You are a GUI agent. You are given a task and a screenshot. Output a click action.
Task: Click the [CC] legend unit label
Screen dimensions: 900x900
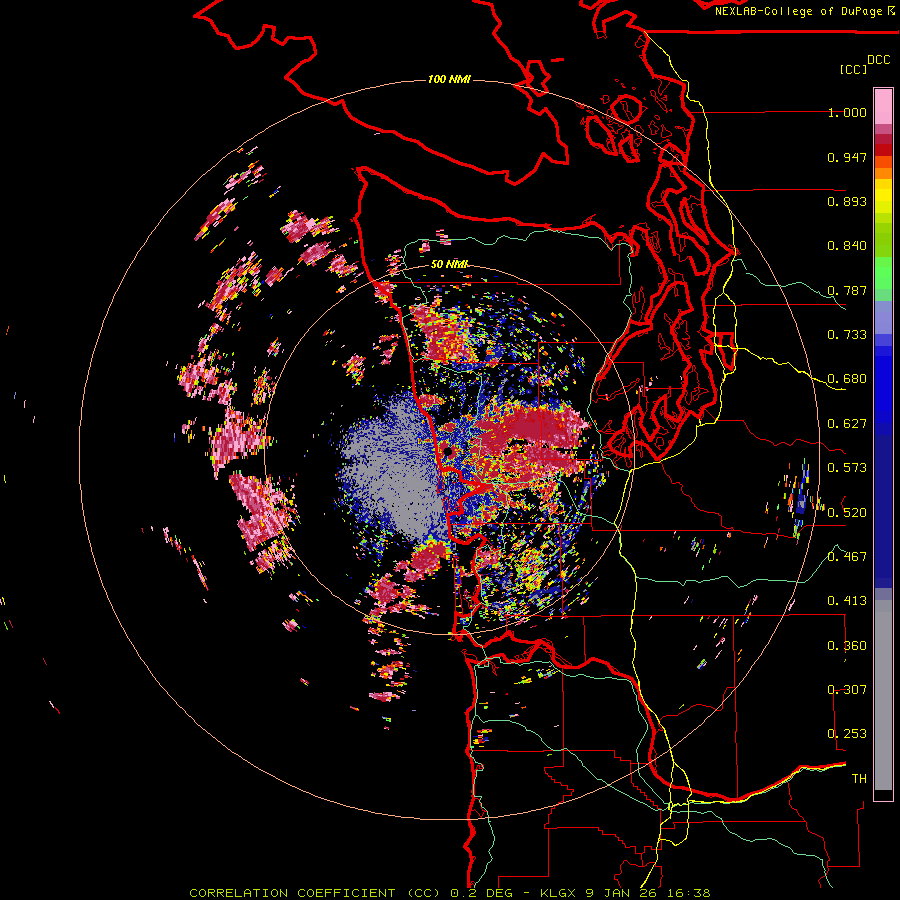(853, 69)
